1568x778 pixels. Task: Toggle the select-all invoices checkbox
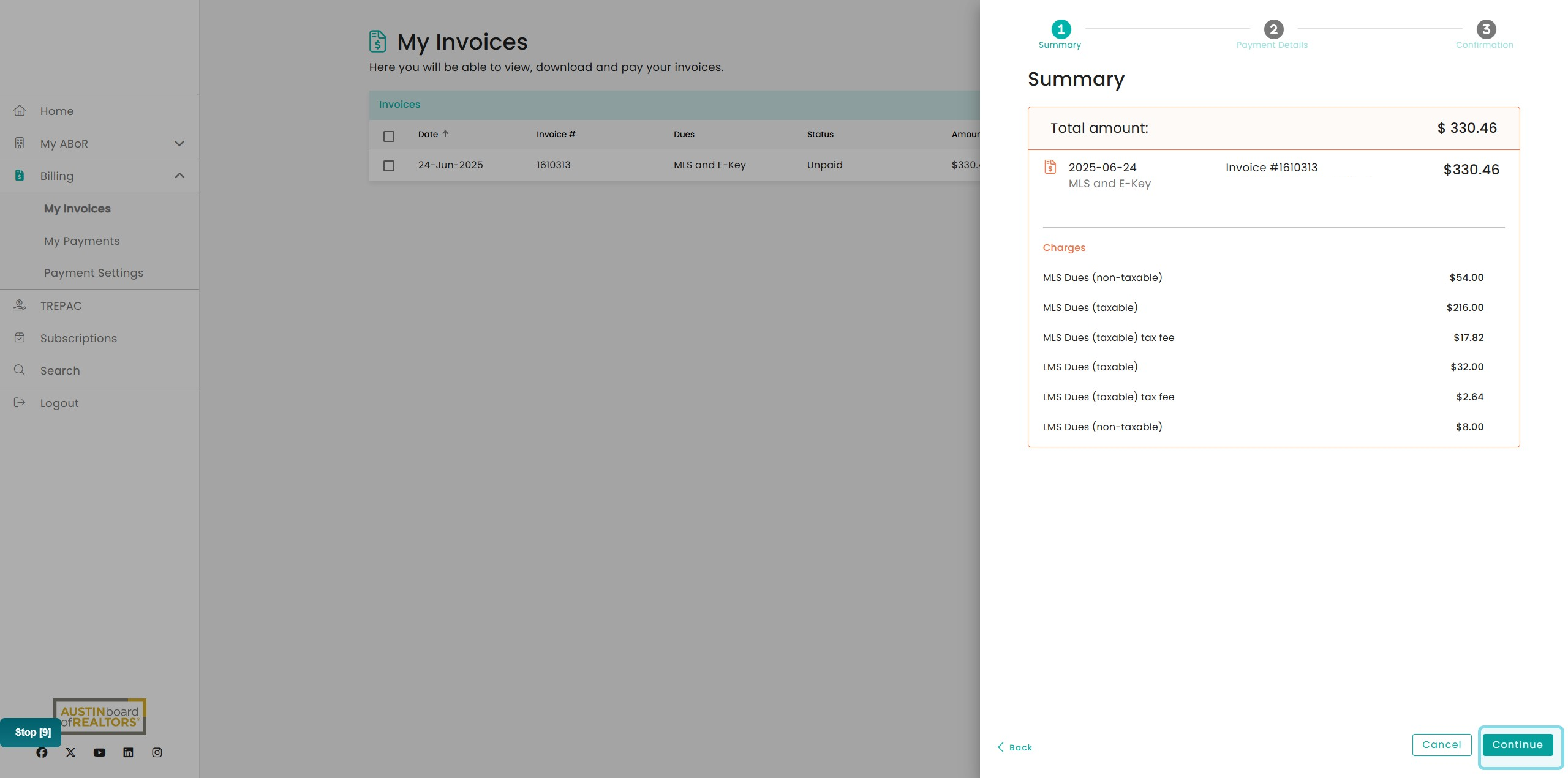pyautogui.click(x=389, y=136)
